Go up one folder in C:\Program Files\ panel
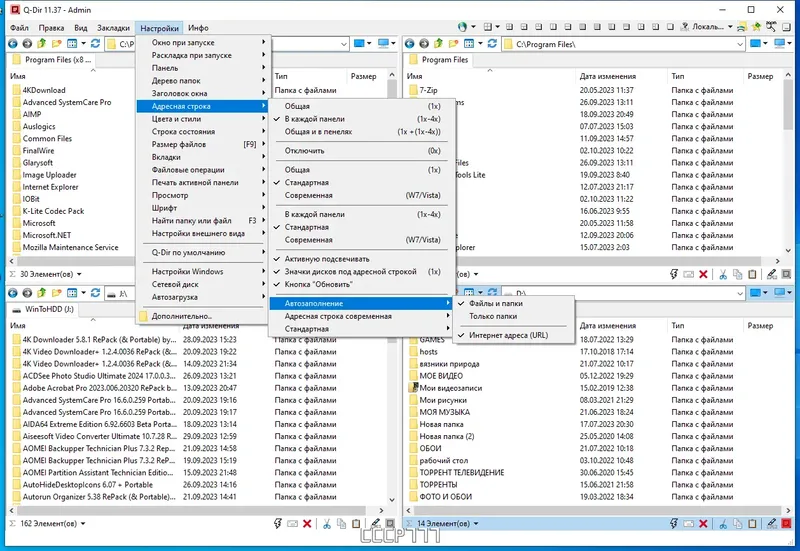 tap(438, 44)
